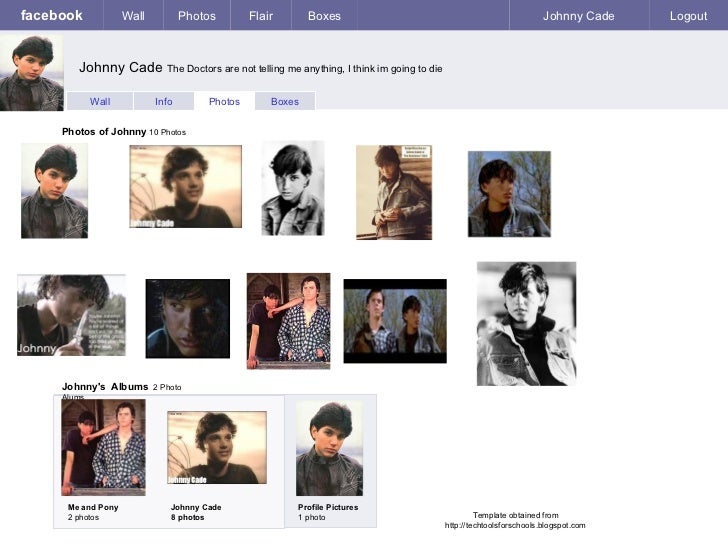
Task: Click Johnny Cade in the top bar
Action: [x=578, y=16]
